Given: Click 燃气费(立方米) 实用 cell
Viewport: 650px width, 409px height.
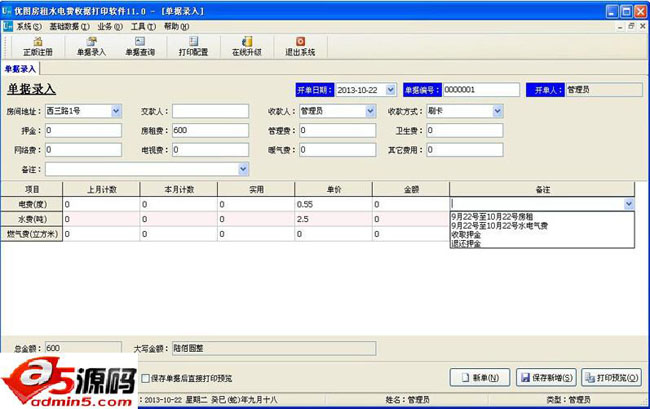Looking at the screenshot, I should point(256,234).
